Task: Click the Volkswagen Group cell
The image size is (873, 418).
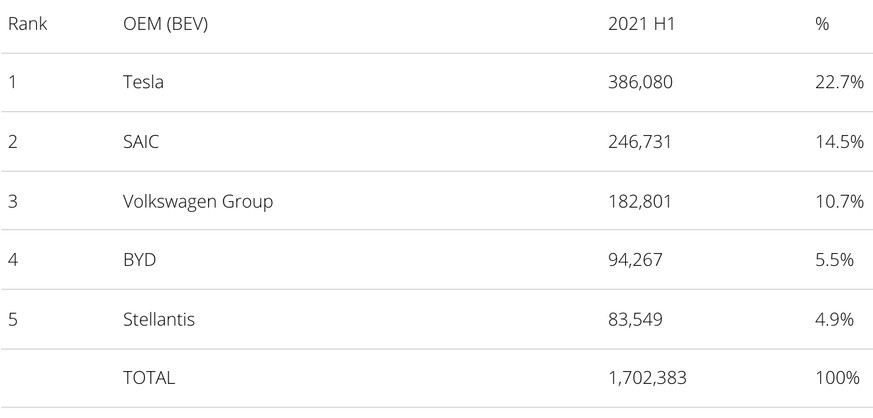Action: click(197, 201)
